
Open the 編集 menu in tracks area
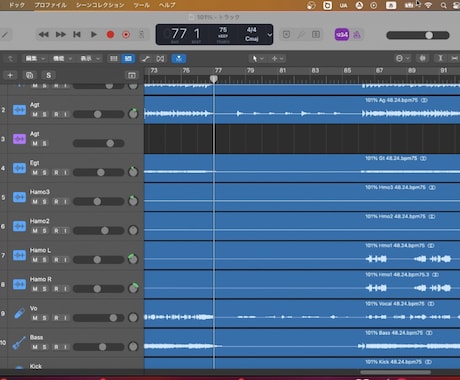coord(35,59)
